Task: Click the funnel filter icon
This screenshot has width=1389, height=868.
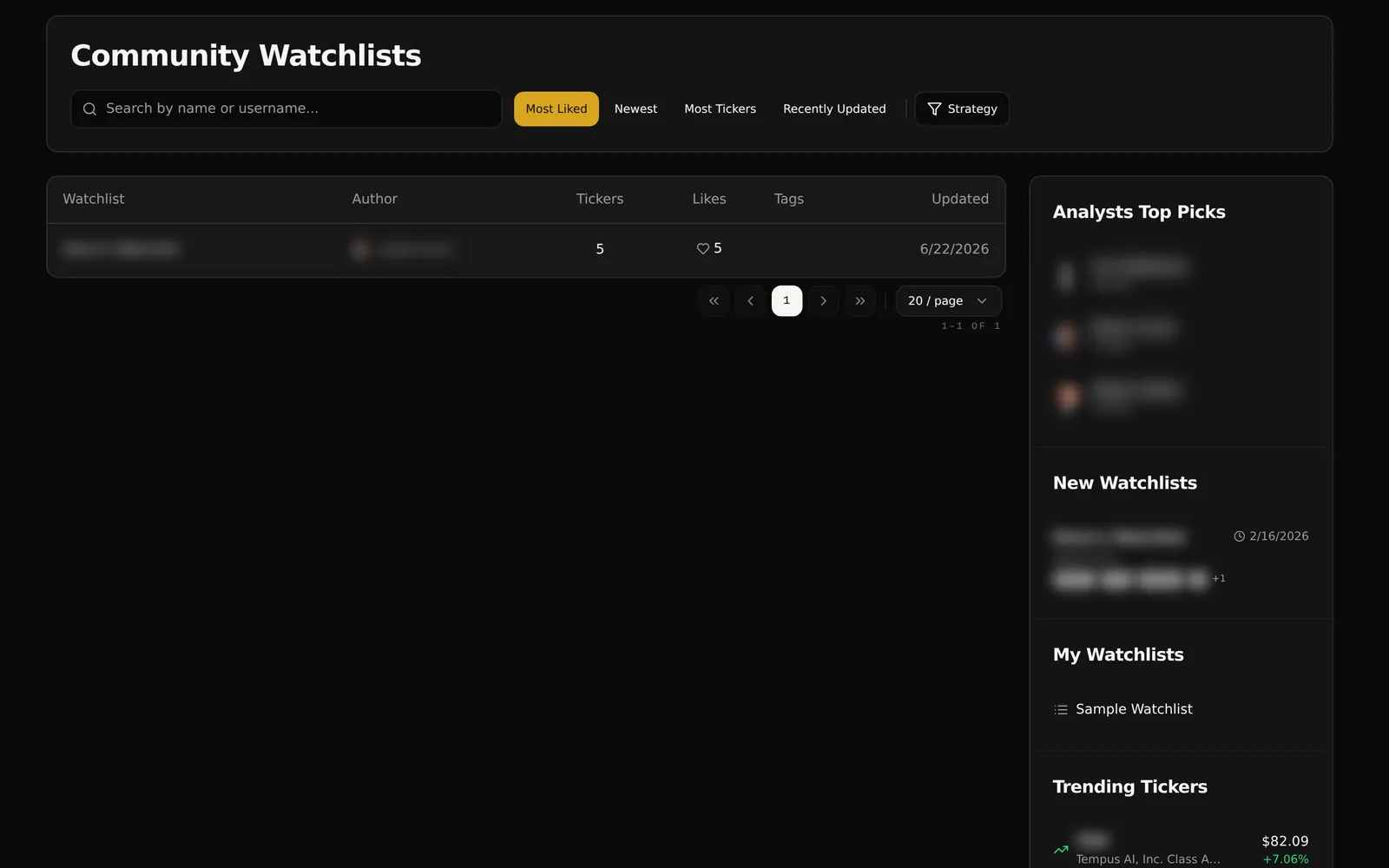Action: [934, 109]
